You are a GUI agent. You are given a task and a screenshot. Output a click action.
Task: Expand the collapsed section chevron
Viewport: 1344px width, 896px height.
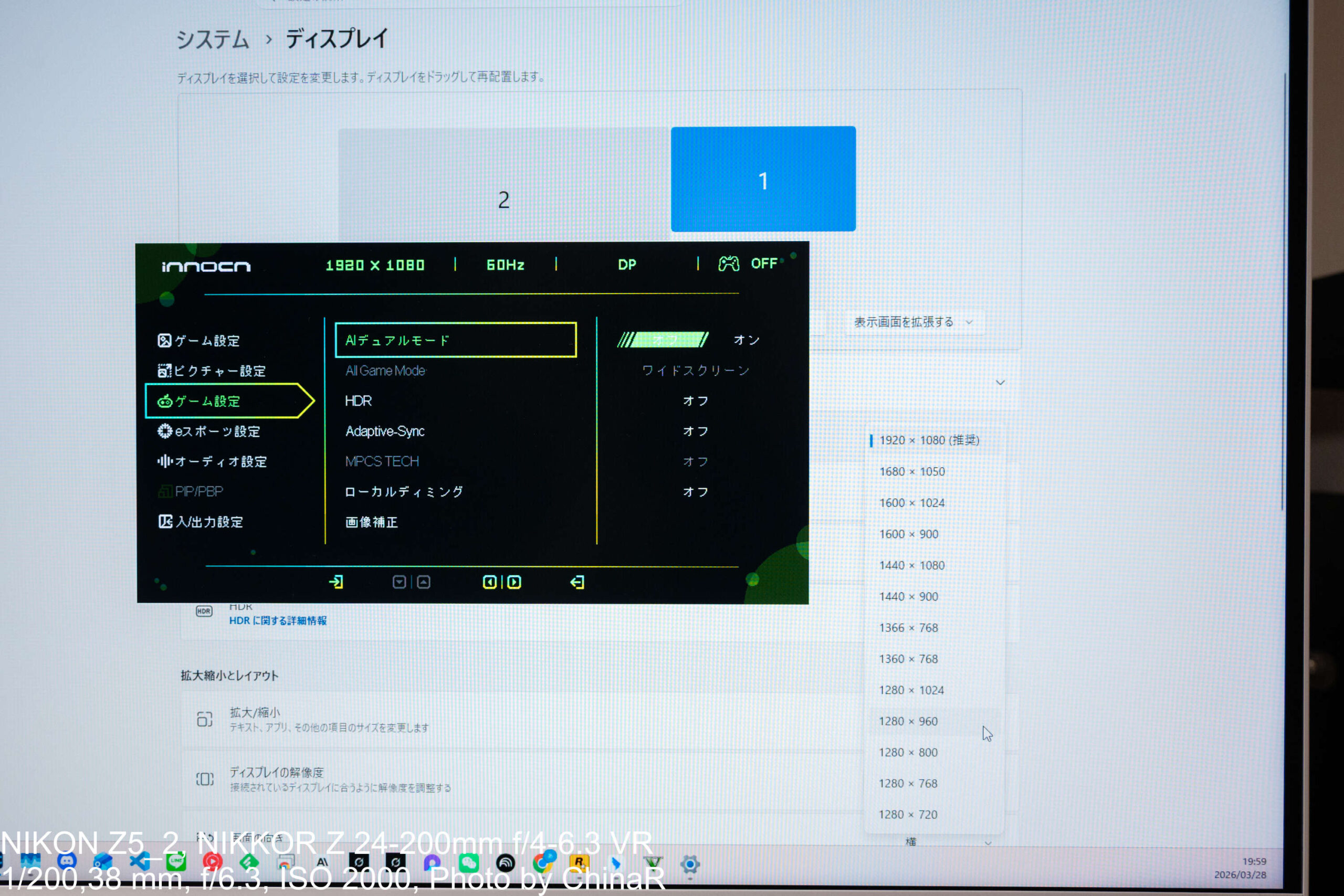coord(1000,382)
